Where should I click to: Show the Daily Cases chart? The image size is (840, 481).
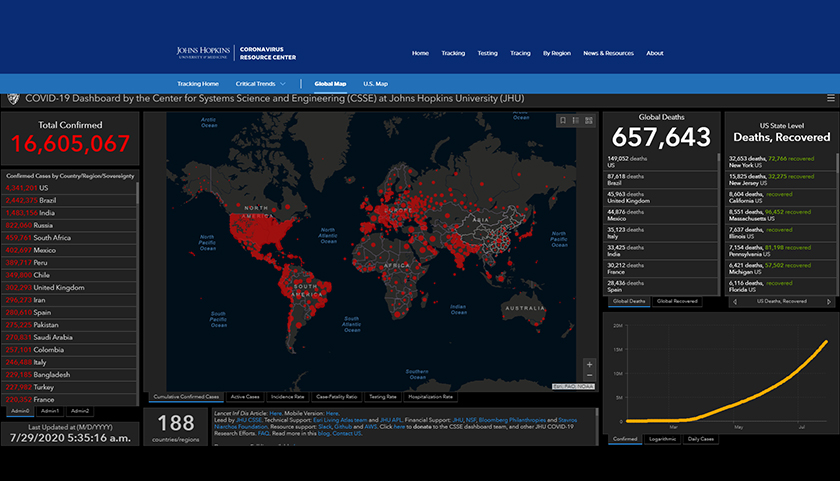(703, 439)
